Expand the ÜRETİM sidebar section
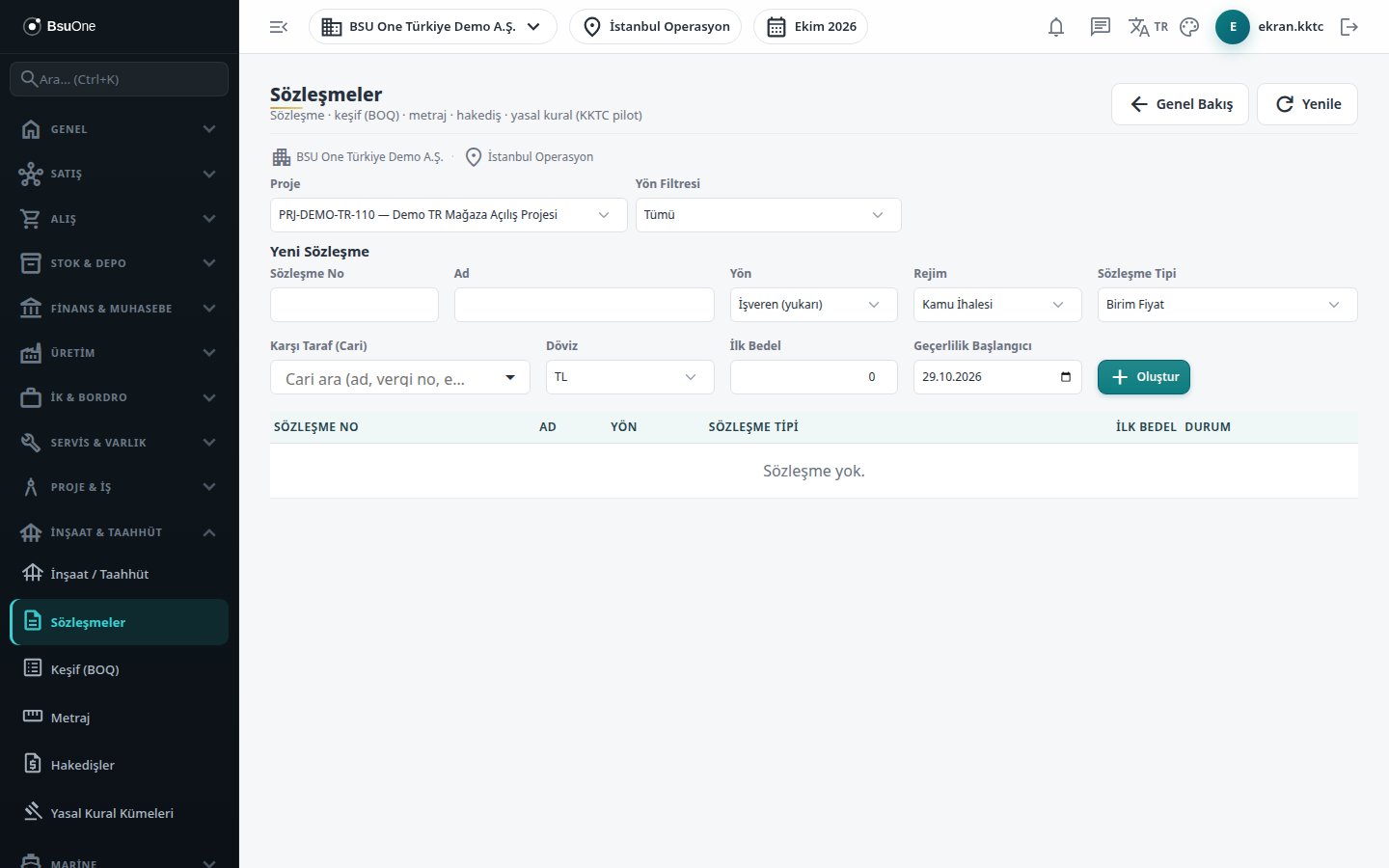 point(120,353)
